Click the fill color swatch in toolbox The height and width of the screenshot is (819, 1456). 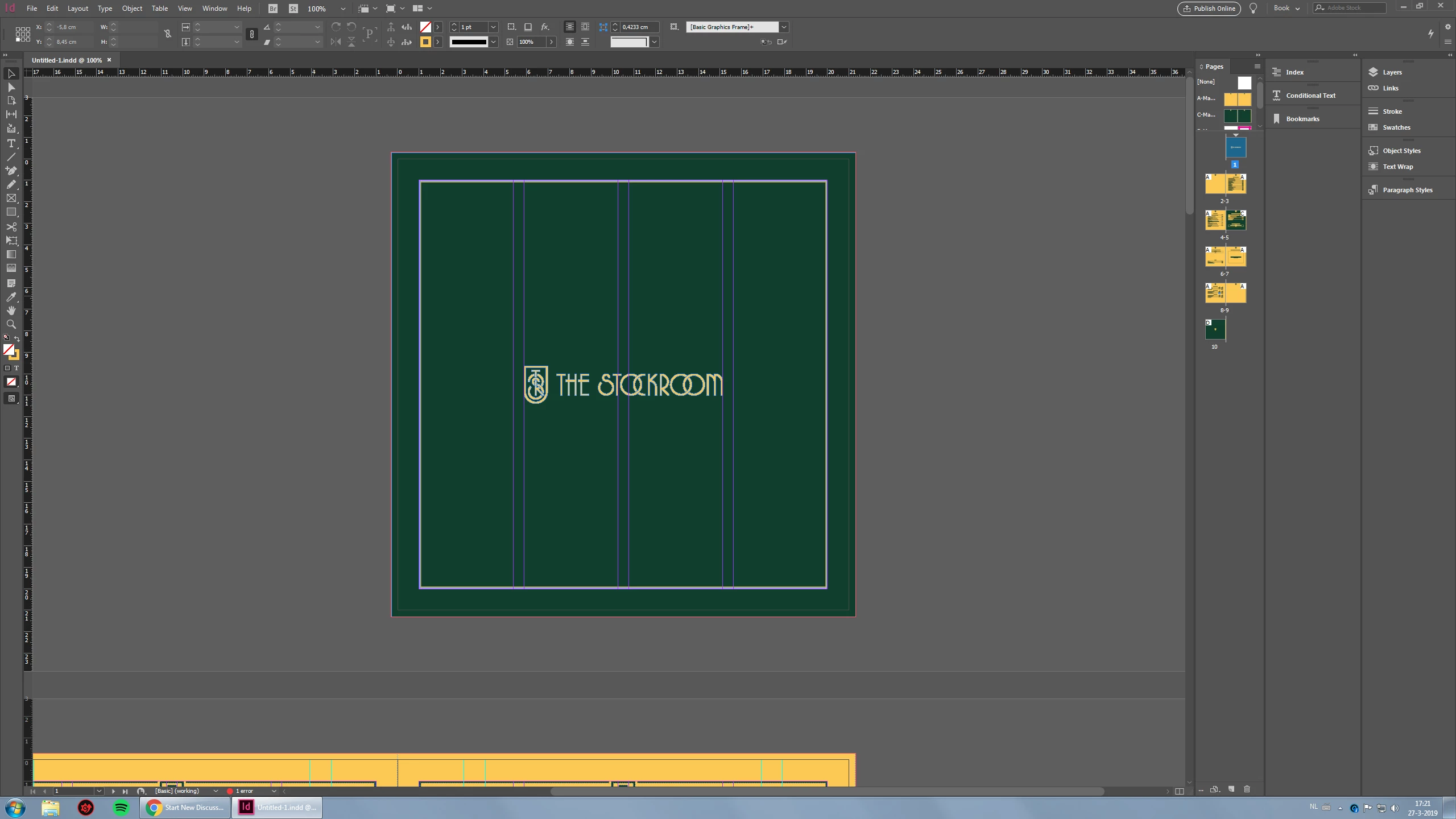[9, 350]
